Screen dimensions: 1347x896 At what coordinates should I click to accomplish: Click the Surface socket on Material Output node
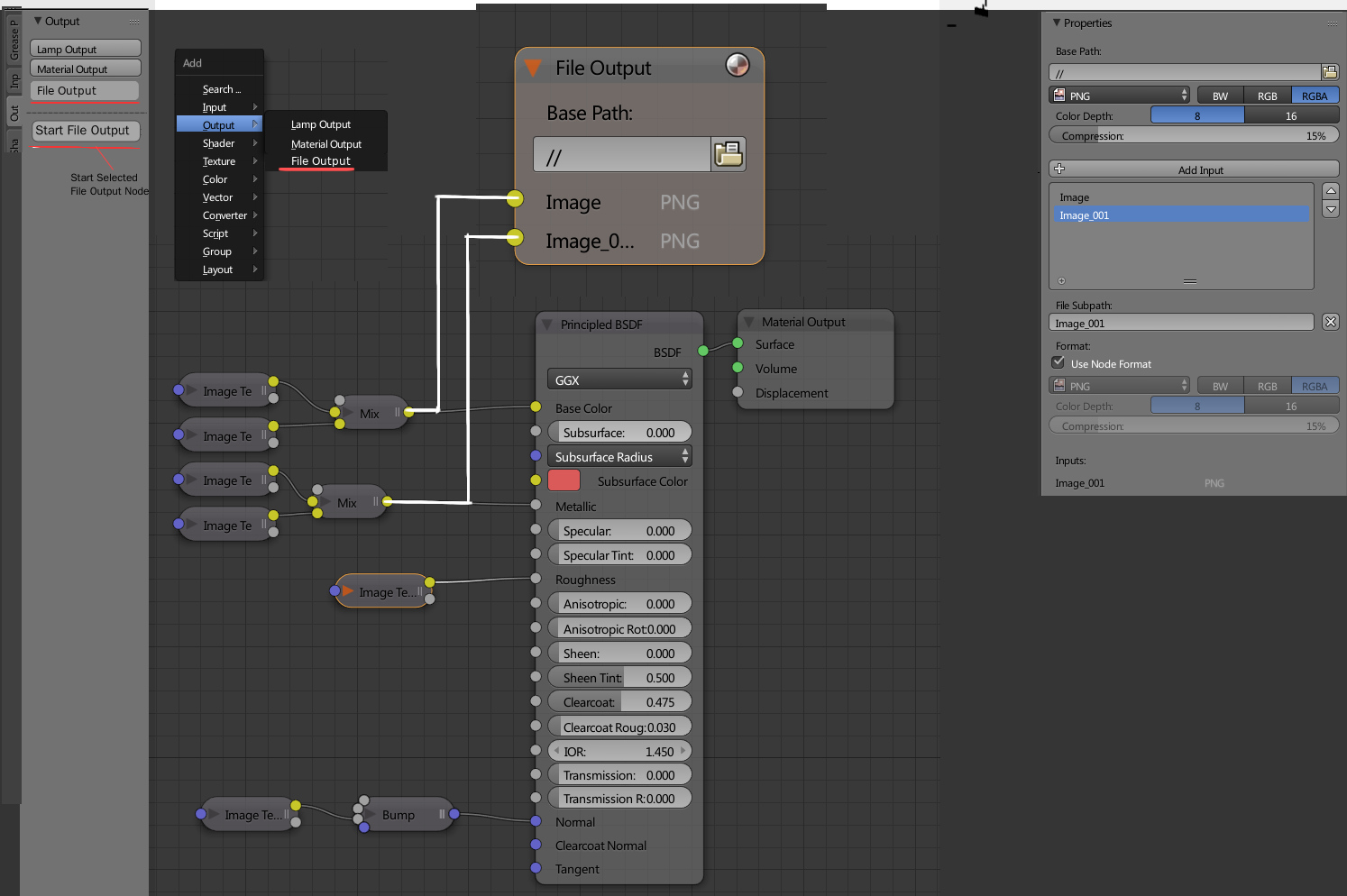[738, 343]
